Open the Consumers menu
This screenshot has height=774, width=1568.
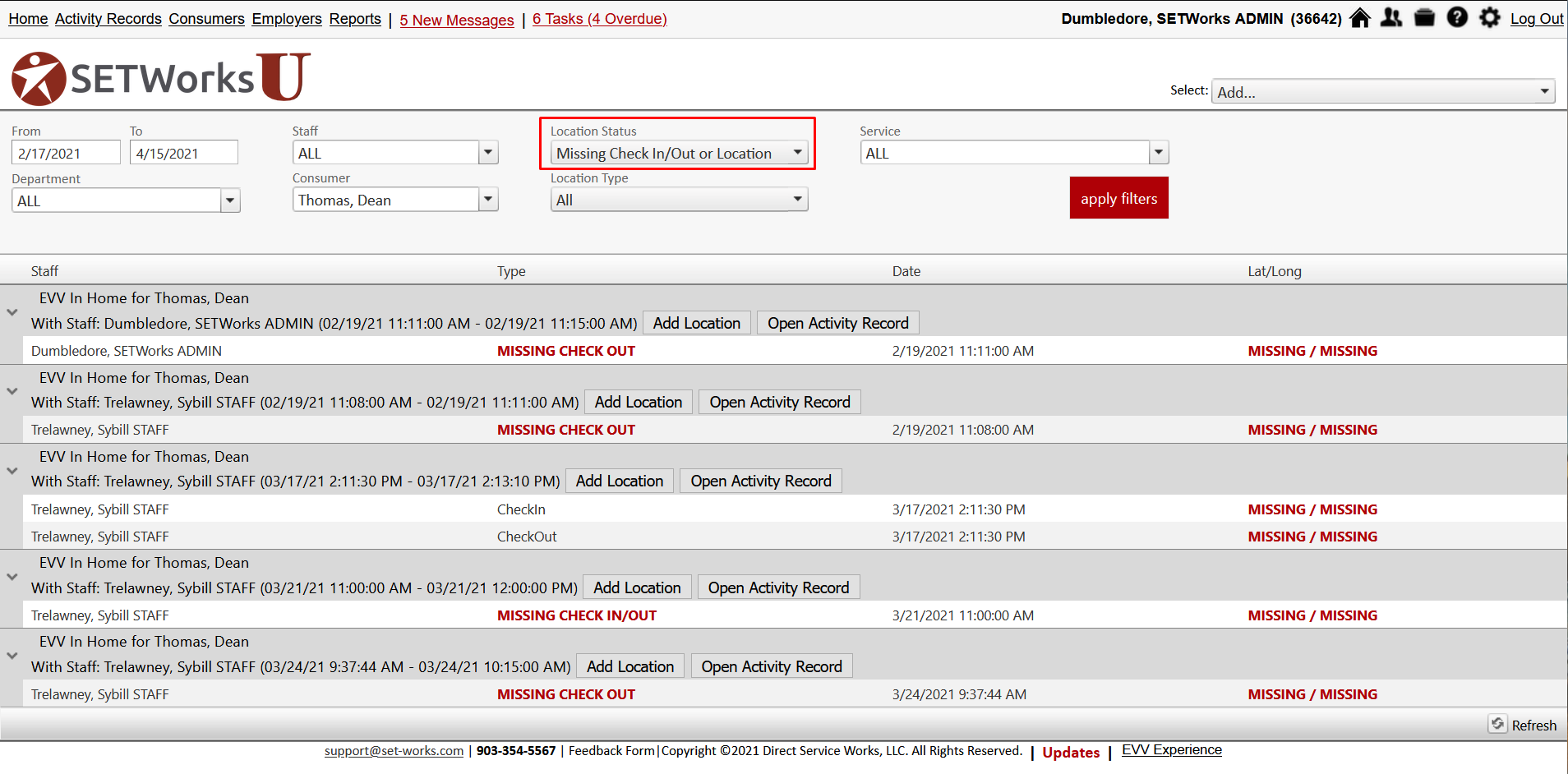point(207,19)
